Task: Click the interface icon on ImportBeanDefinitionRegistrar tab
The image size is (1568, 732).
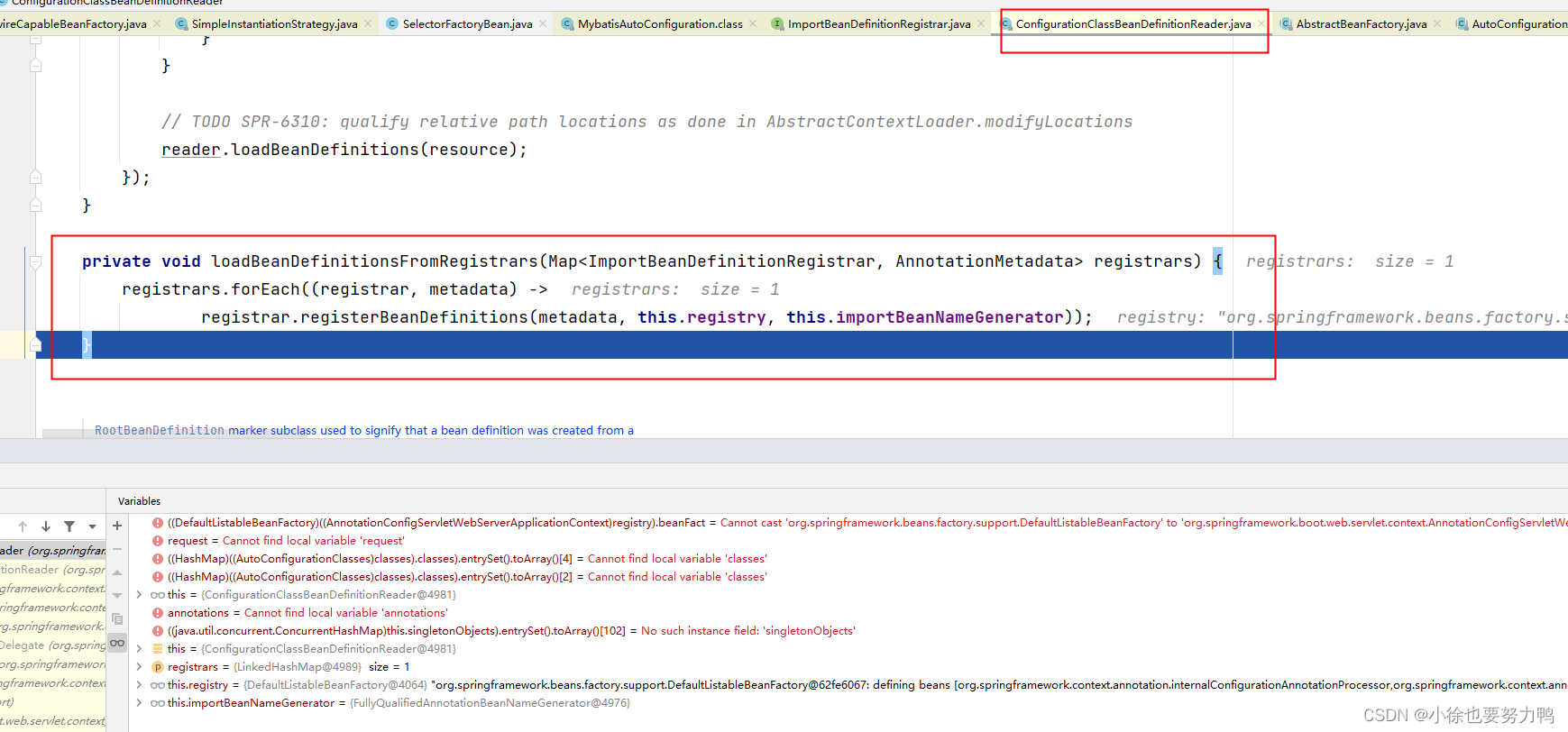Action: tap(777, 24)
